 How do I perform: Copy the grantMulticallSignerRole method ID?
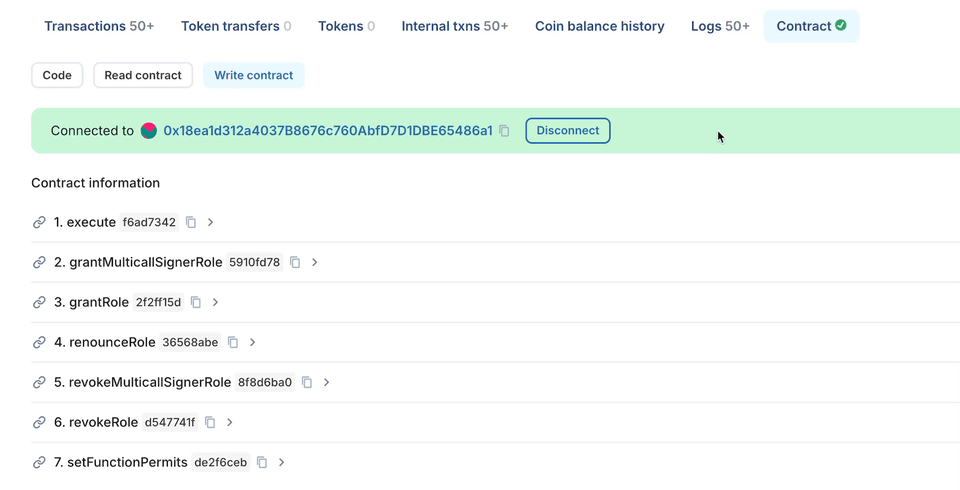click(x=295, y=262)
